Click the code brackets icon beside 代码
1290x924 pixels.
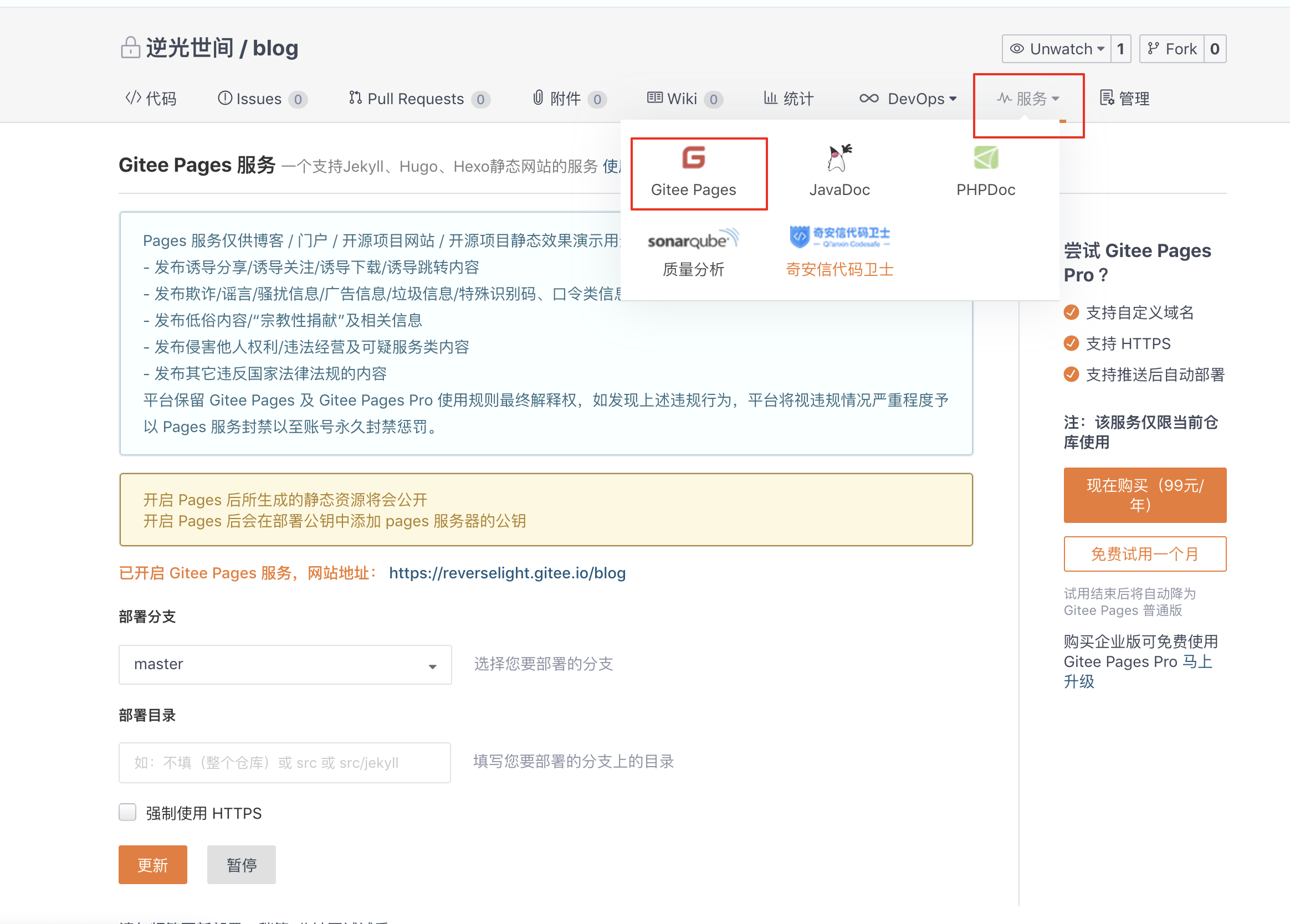(133, 98)
